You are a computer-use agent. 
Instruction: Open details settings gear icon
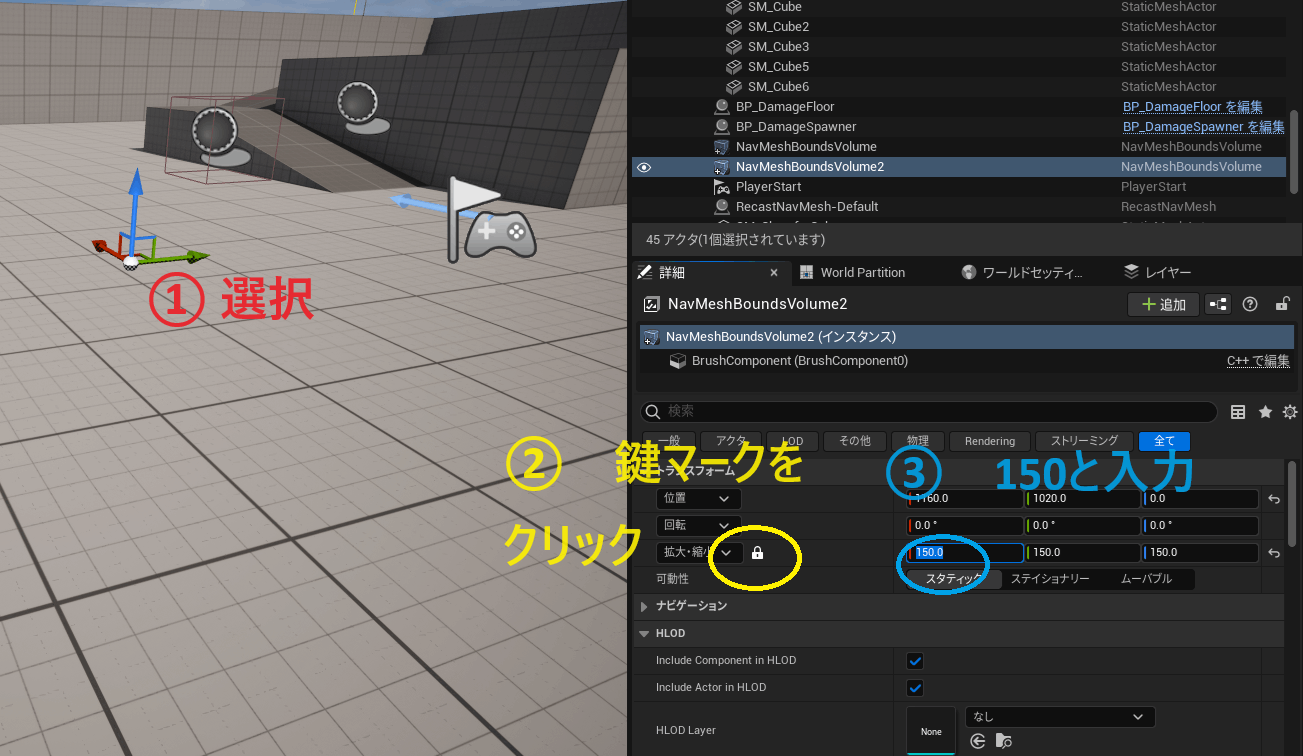click(1290, 412)
